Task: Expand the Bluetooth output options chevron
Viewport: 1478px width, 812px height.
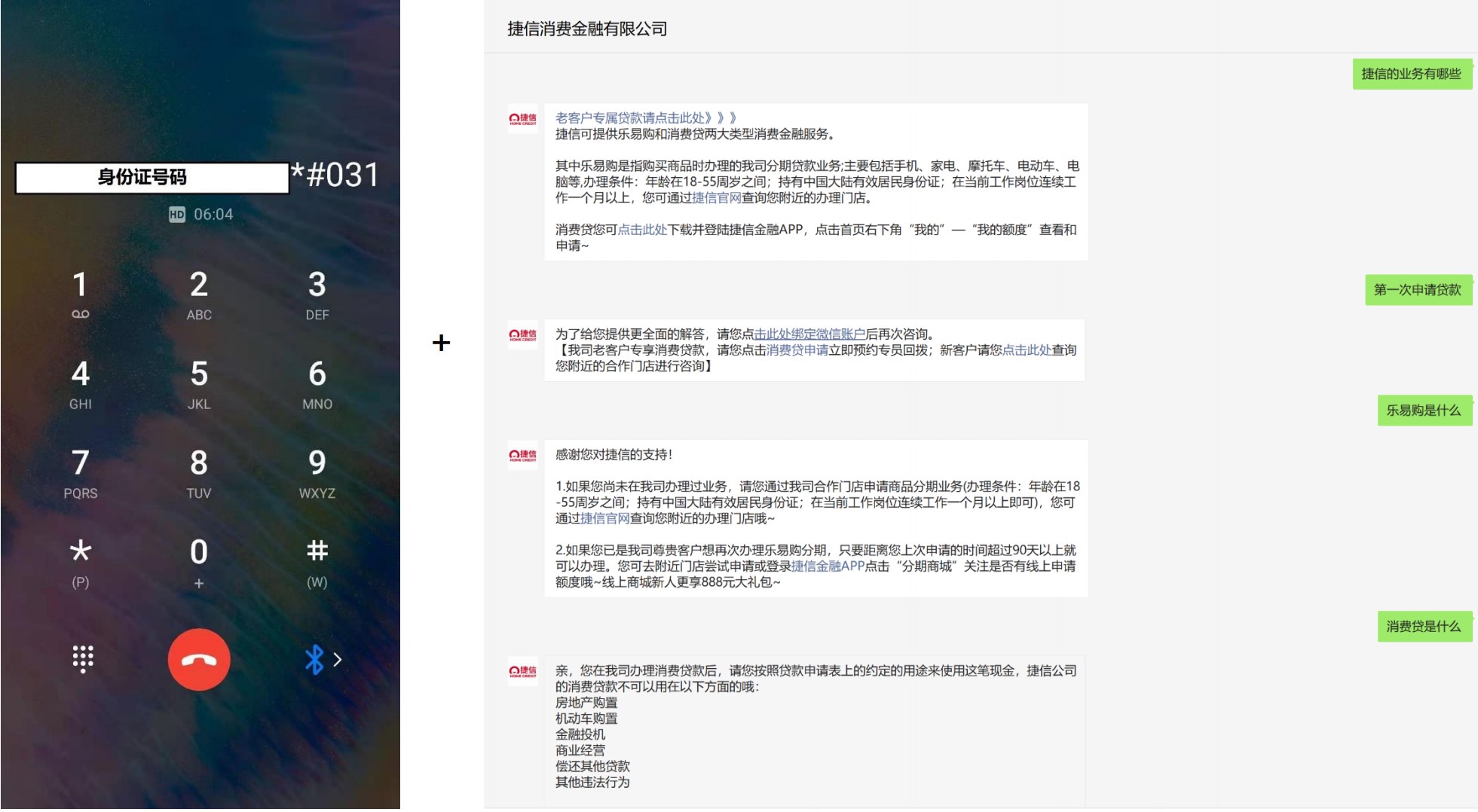Action: (x=337, y=659)
